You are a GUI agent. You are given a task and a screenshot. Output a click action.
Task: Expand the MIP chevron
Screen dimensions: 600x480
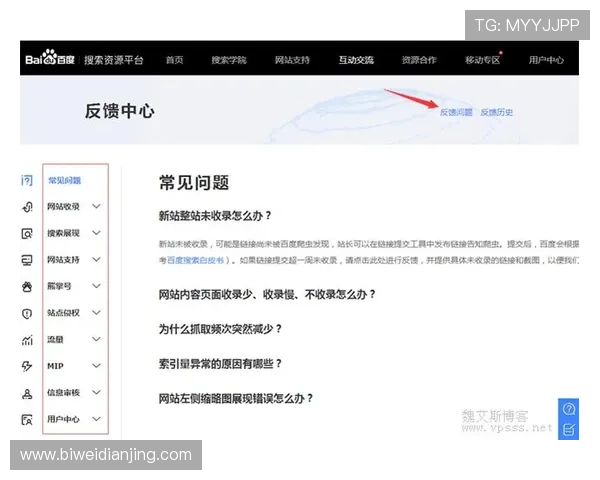96,366
